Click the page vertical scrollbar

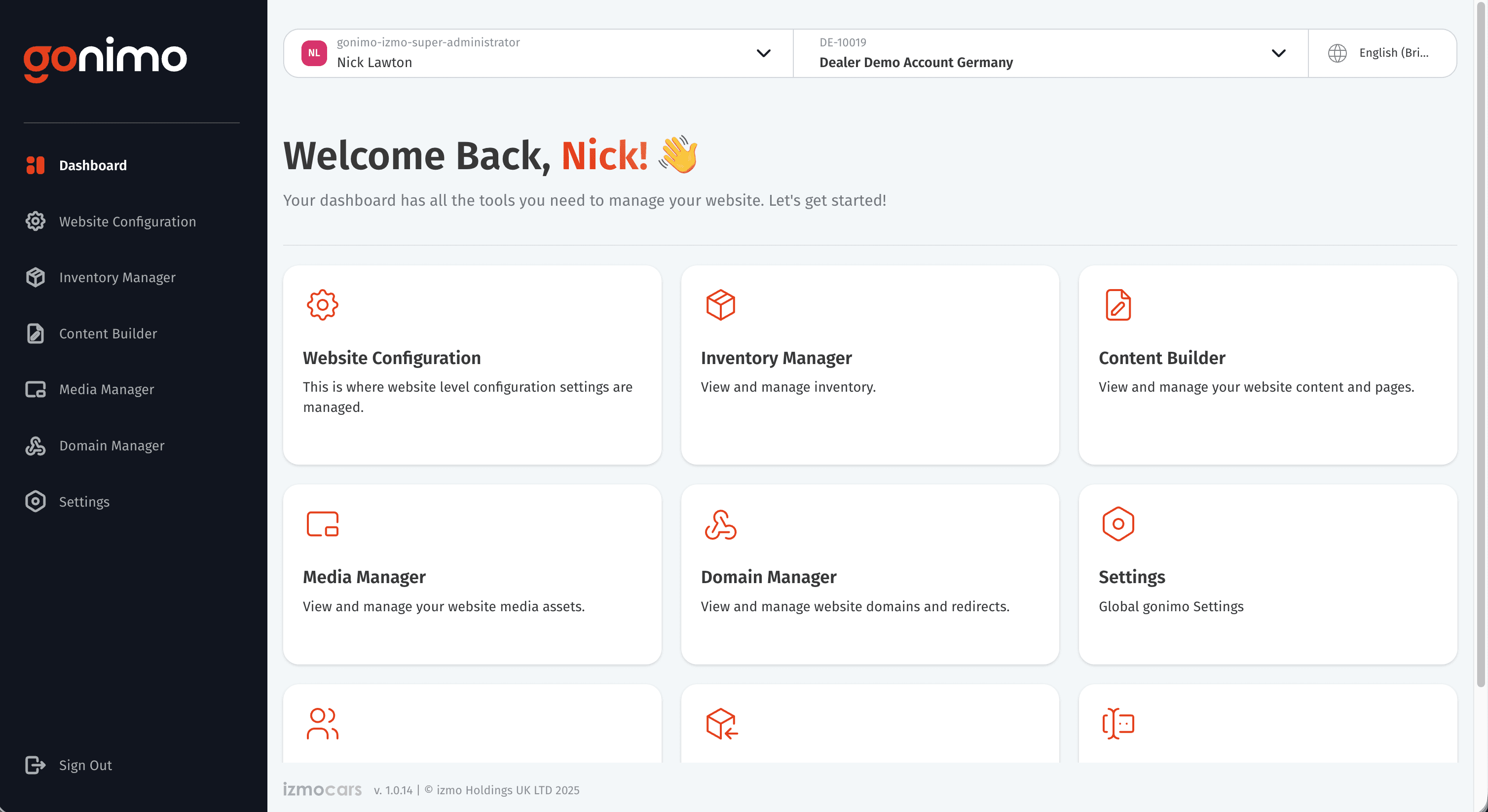pos(1481,346)
